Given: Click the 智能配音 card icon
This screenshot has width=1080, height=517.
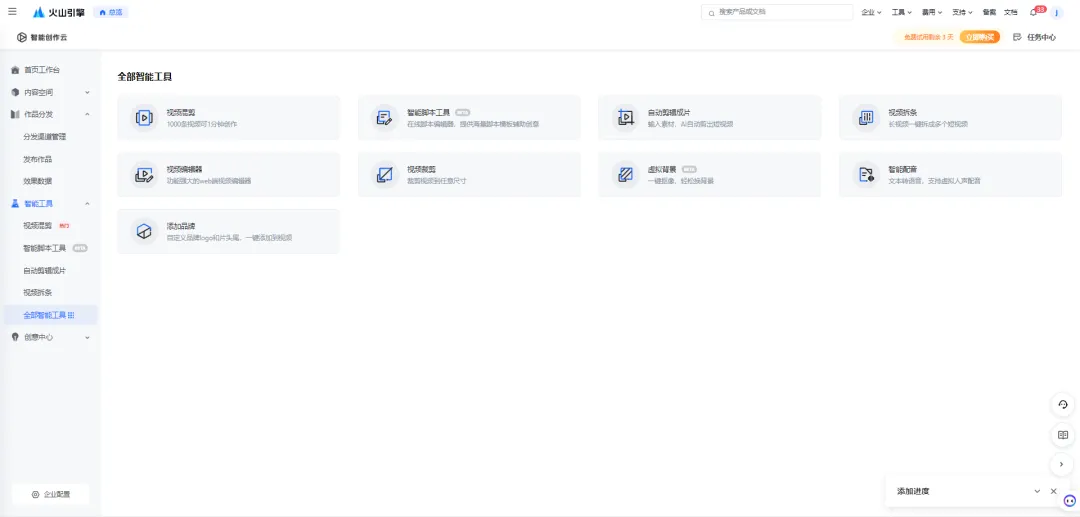Looking at the screenshot, I should coord(866,175).
